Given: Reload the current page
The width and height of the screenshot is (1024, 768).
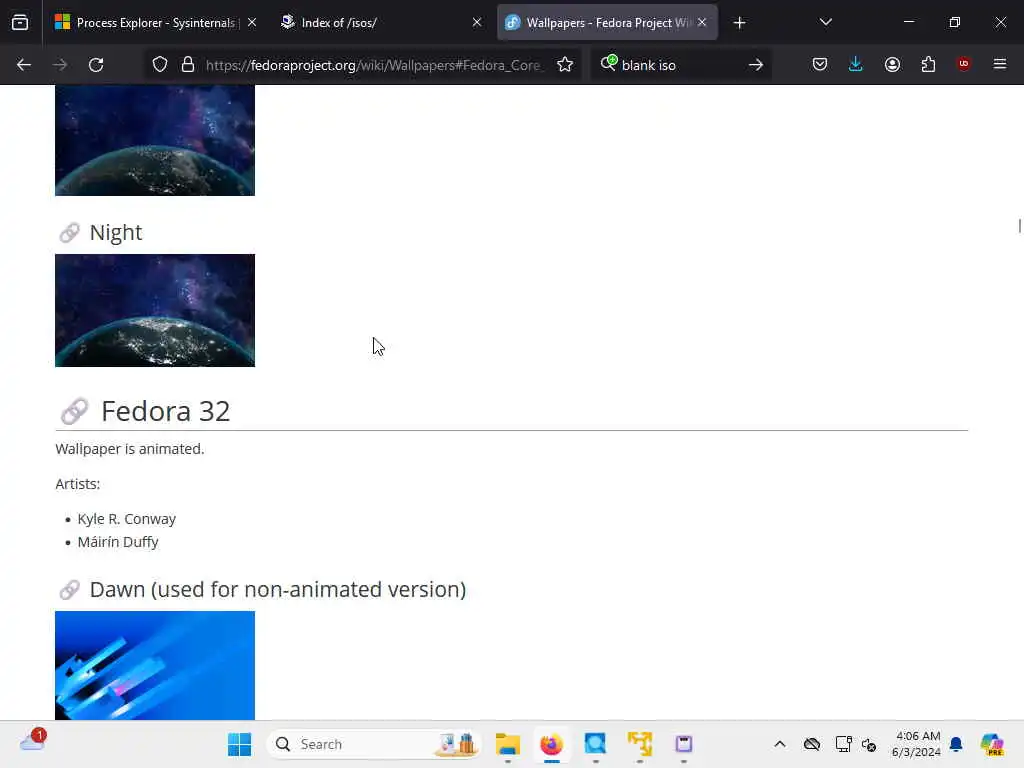Looking at the screenshot, I should coord(96,65).
